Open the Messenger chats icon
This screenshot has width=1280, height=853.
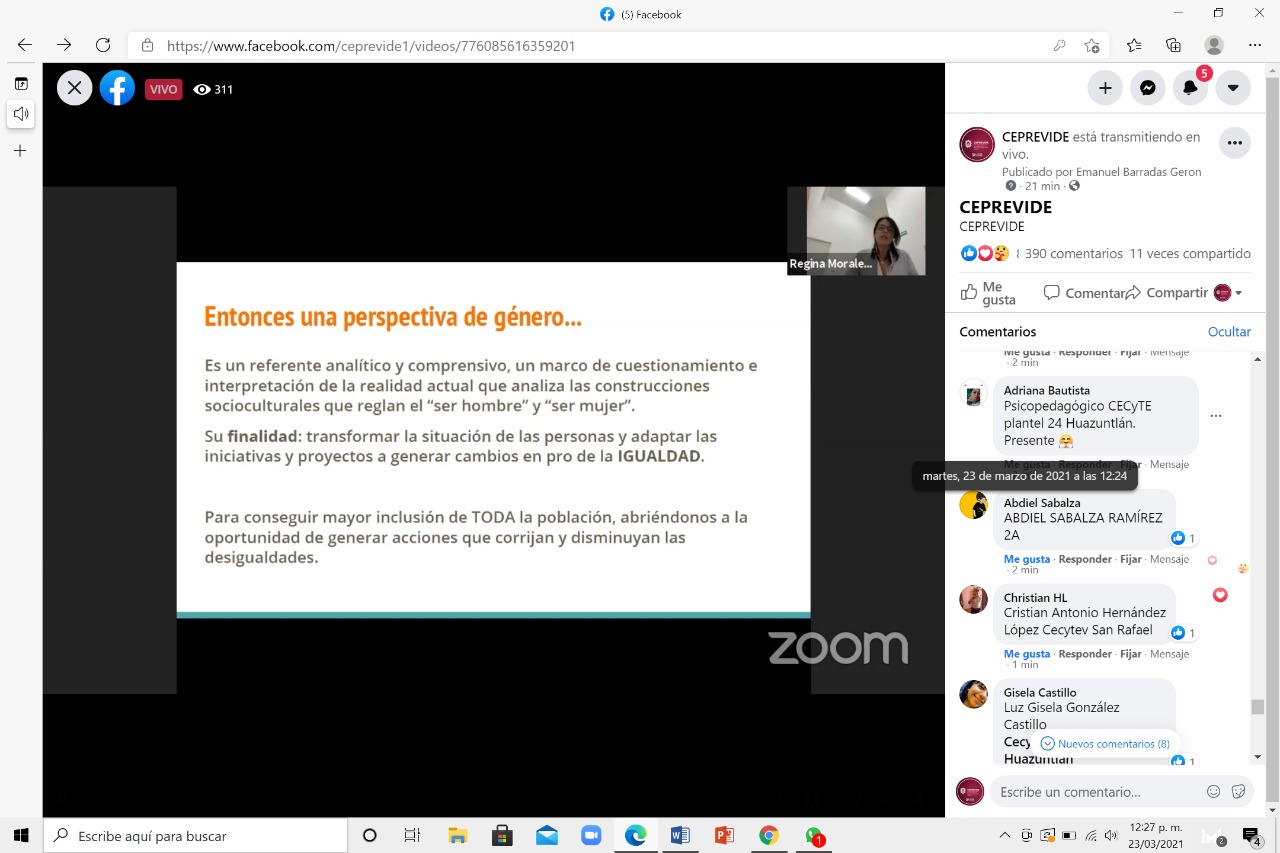(x=1148, y=88)
